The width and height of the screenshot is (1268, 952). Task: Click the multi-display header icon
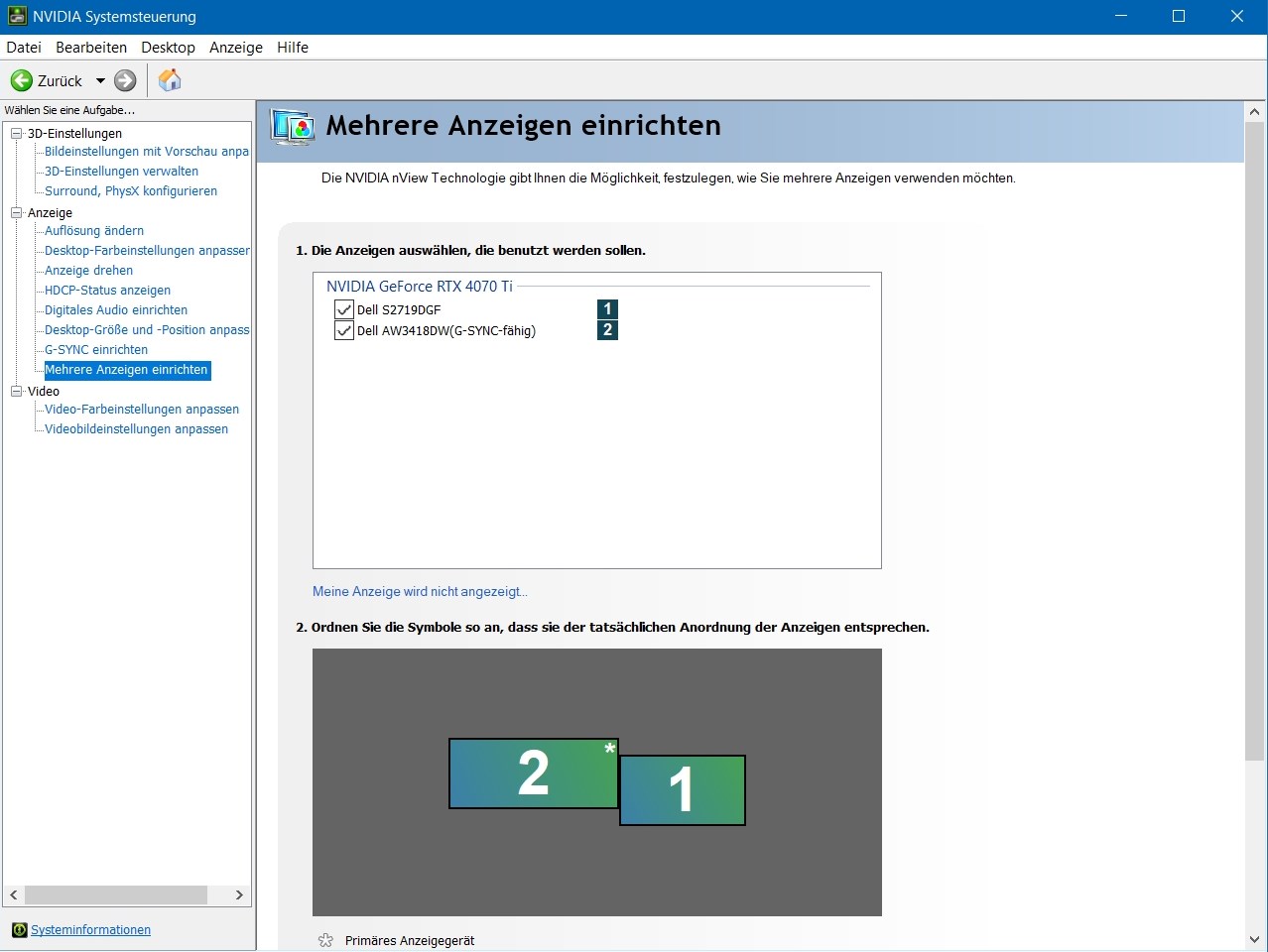point(293,127)
